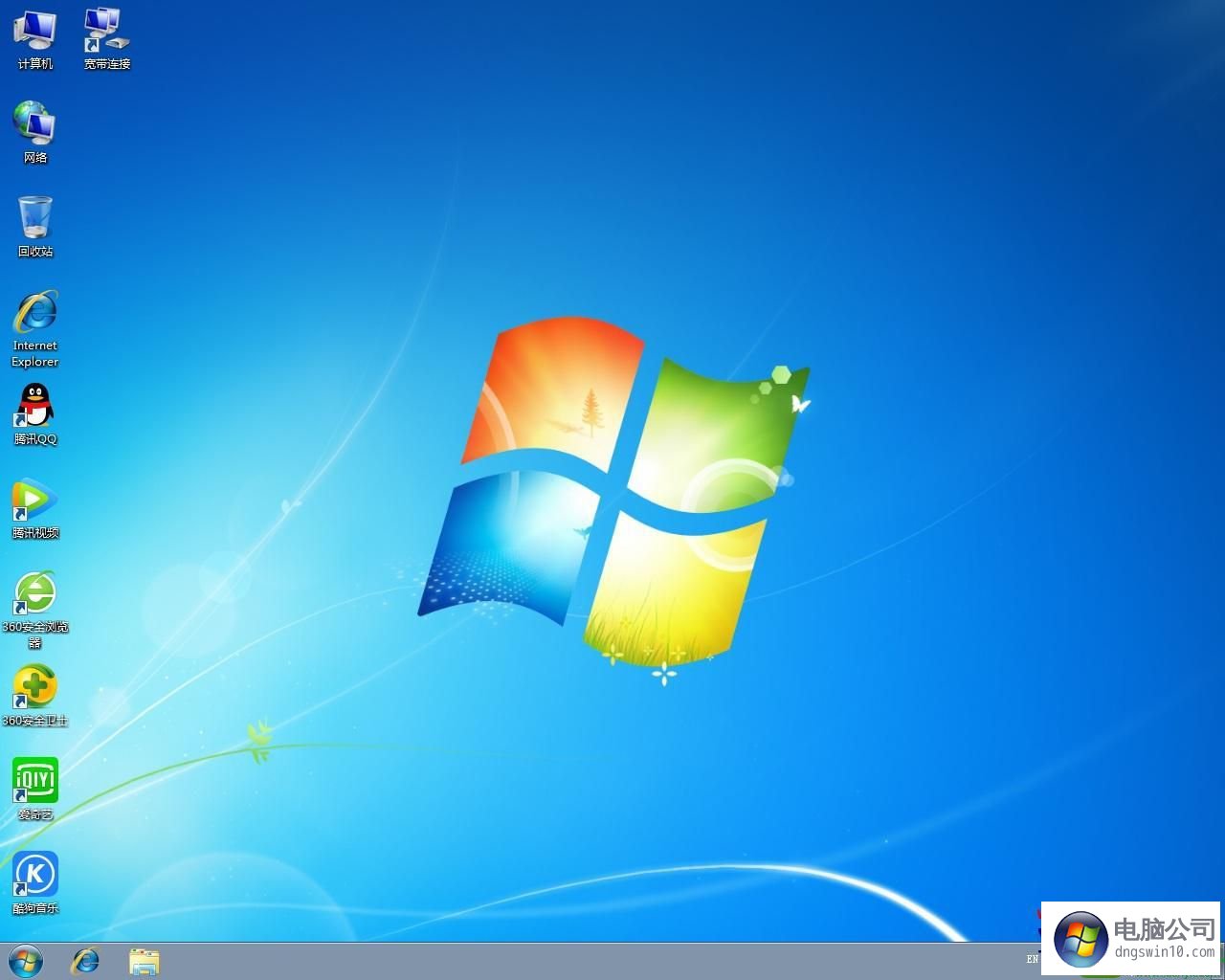1225x980 pixels.
Task: Click the EN language indicator in the tray
Action: pyautogui.click(x=1033, y=959)
